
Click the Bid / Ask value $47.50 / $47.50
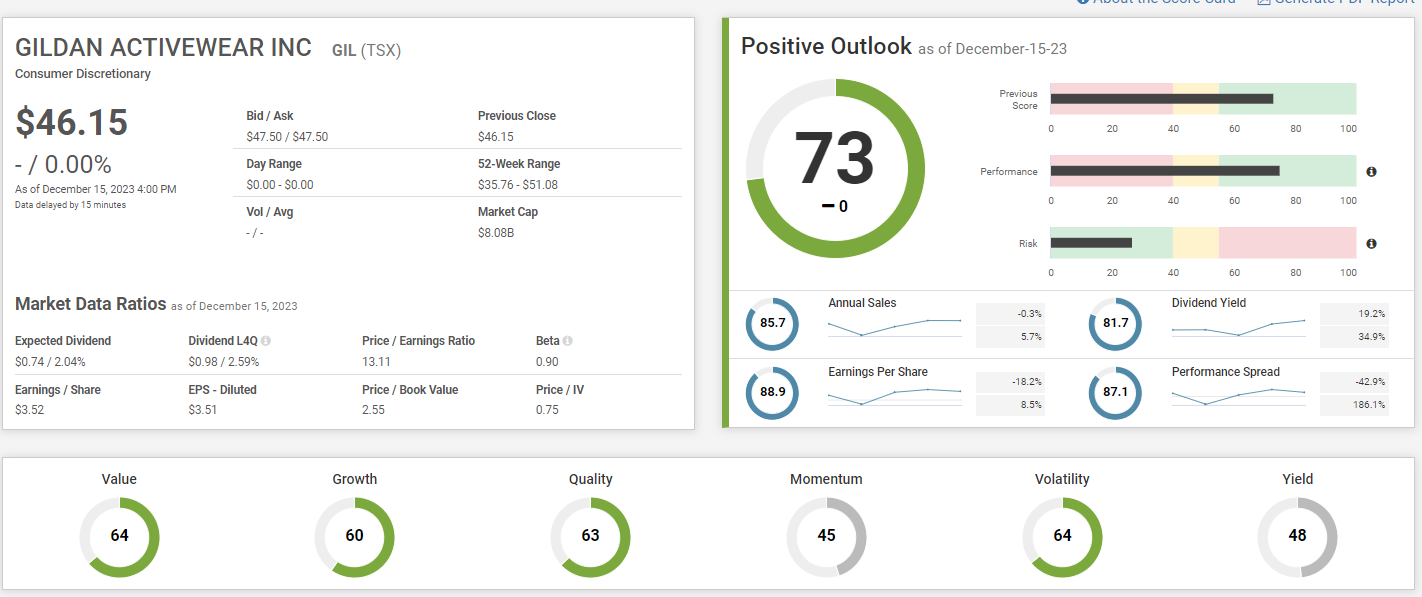[x=287, y=137]
